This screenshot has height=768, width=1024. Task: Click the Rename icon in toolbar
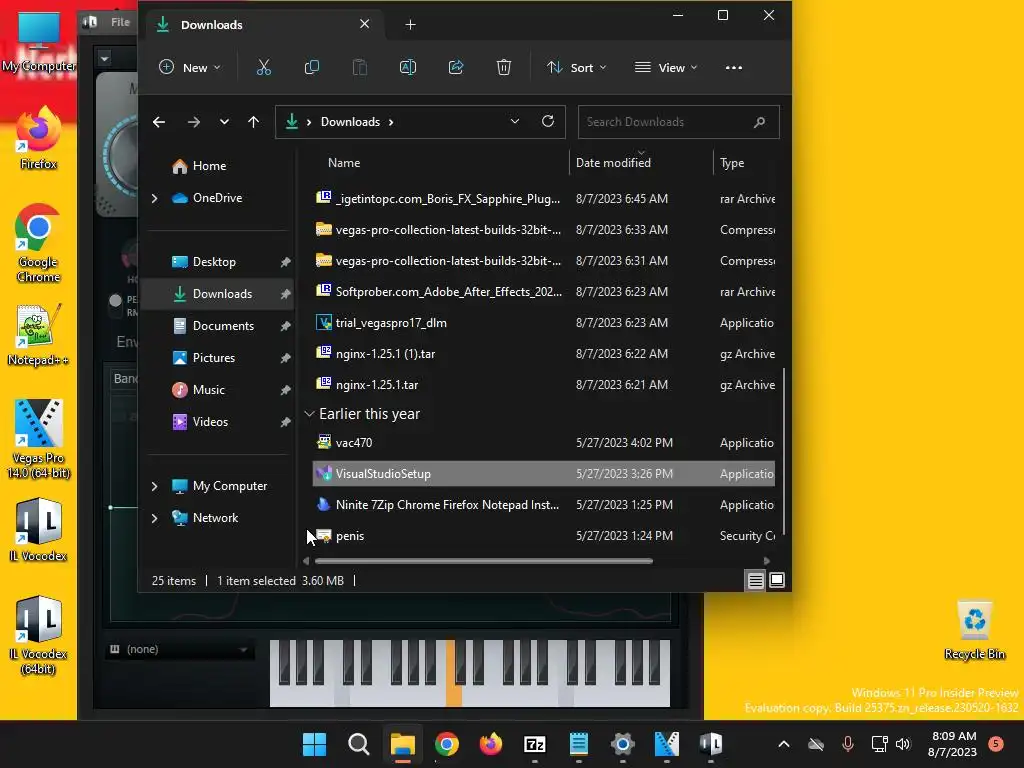(408, 67)
